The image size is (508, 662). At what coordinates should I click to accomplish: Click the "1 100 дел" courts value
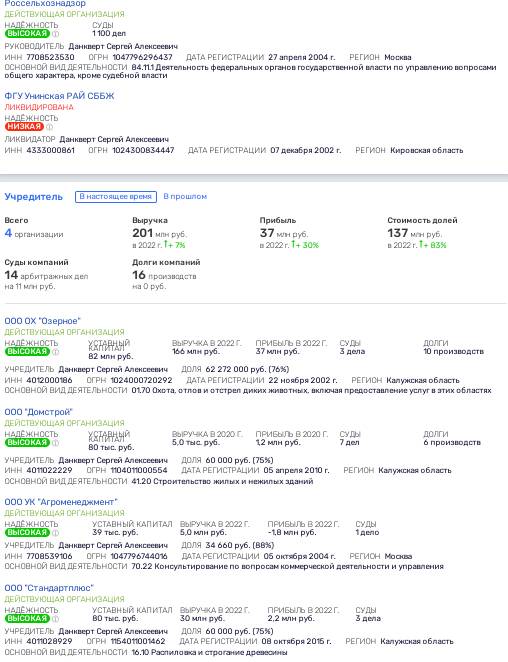pos(109,33)
